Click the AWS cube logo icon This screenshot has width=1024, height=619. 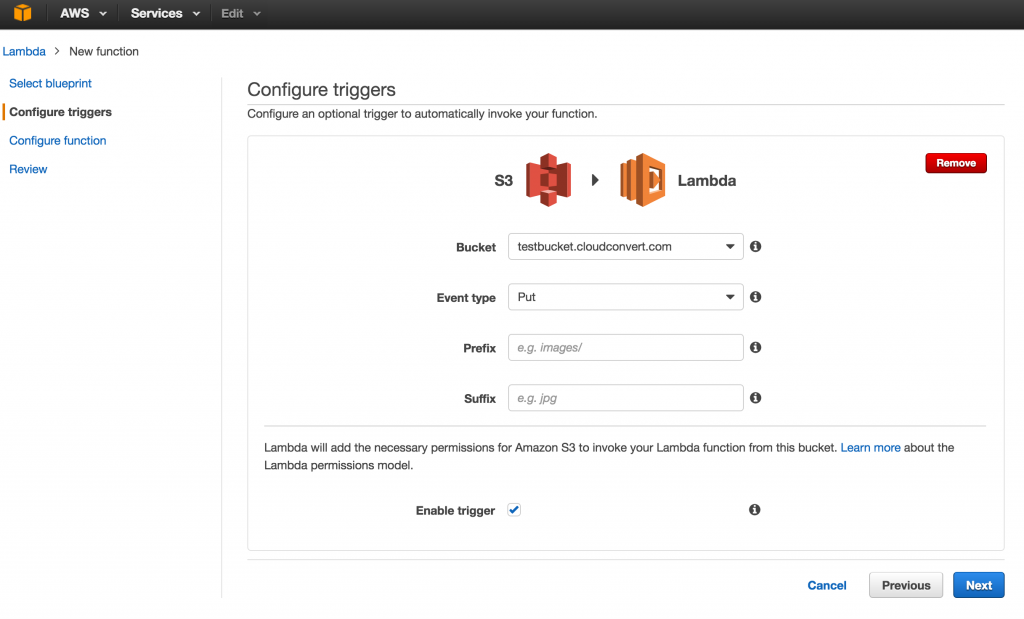[23, 13]
